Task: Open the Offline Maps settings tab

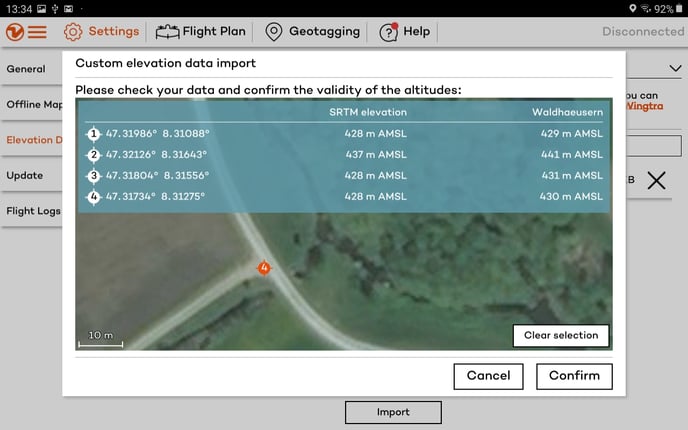Action: pos(34,104)
